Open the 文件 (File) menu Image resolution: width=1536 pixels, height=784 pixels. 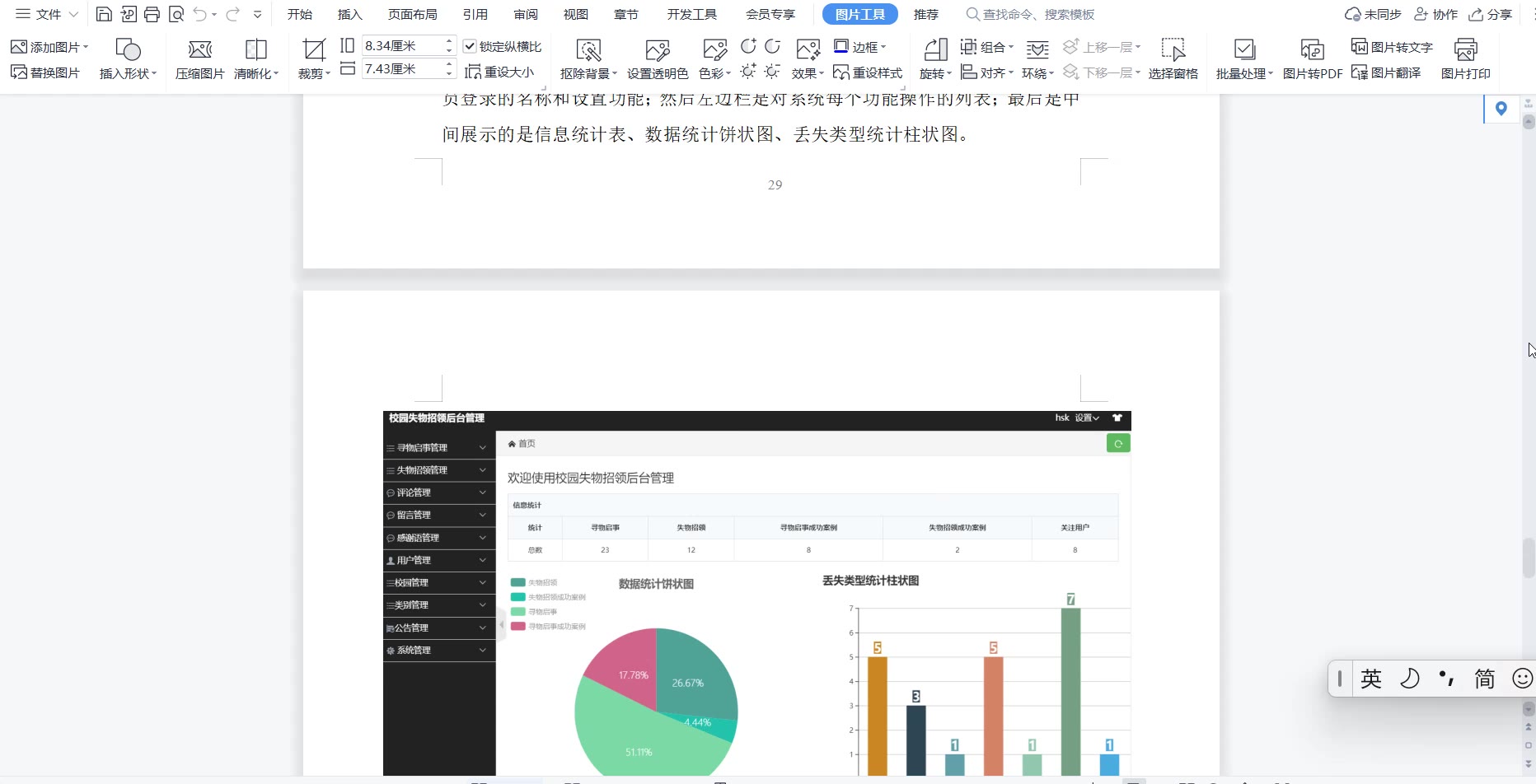[x=47, y=14]
